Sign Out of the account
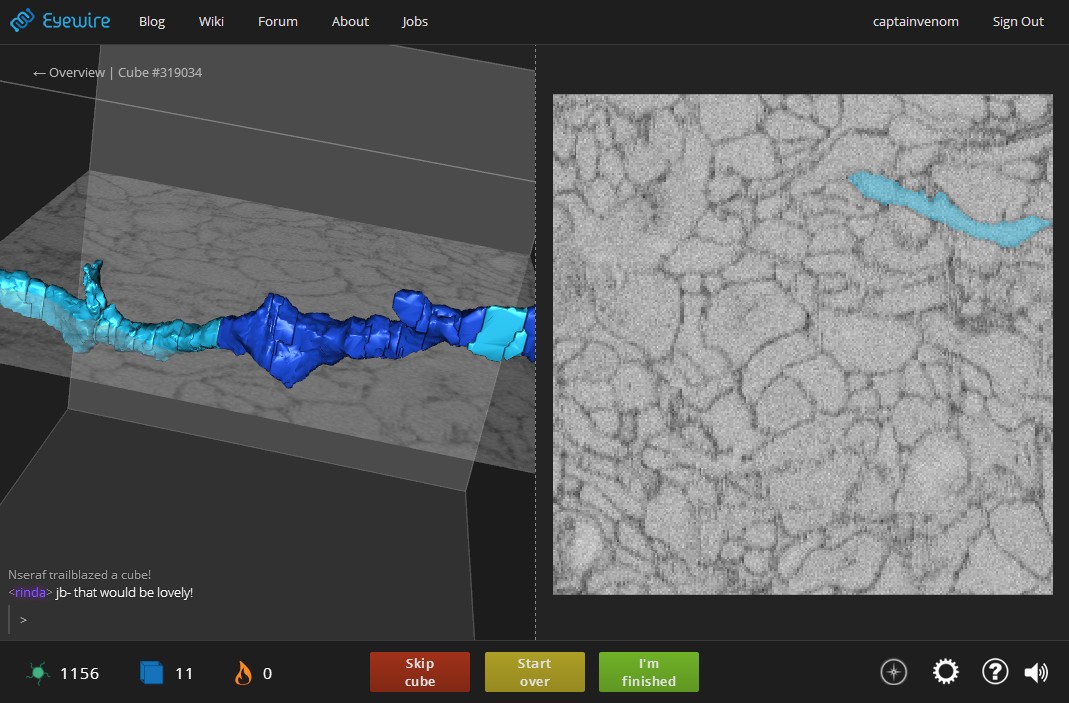This screenshot has width=1069, height=703. pyautogui.click(x=1017, y=22)
